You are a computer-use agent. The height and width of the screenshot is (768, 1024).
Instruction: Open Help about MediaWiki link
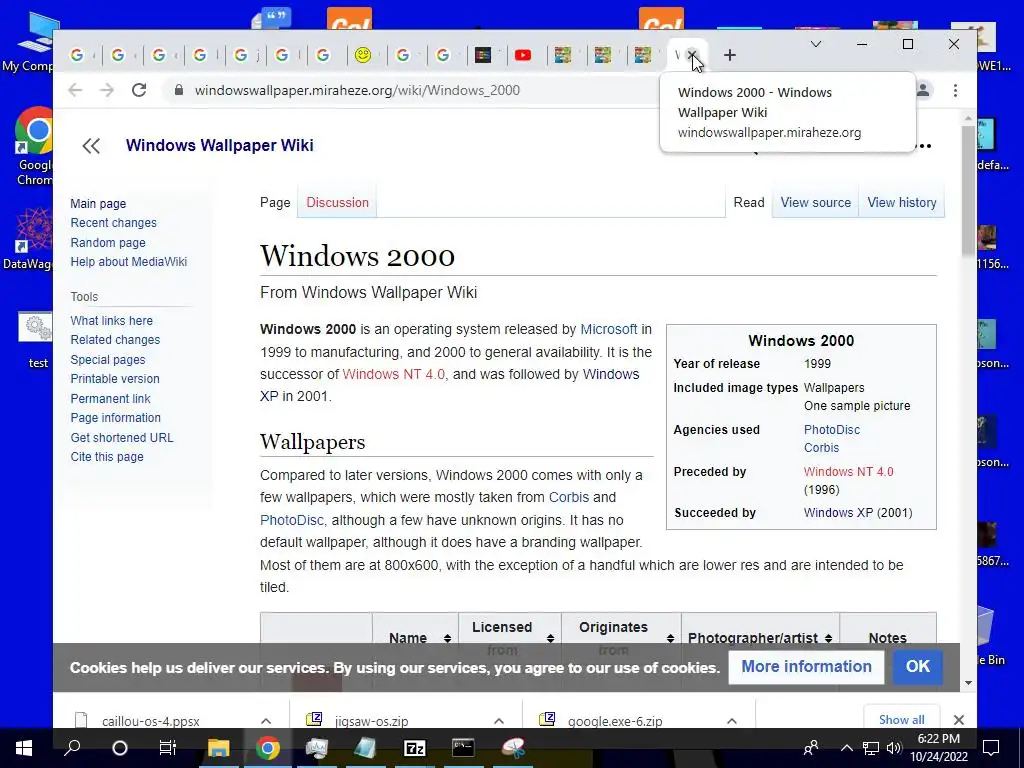coord(129,261)
